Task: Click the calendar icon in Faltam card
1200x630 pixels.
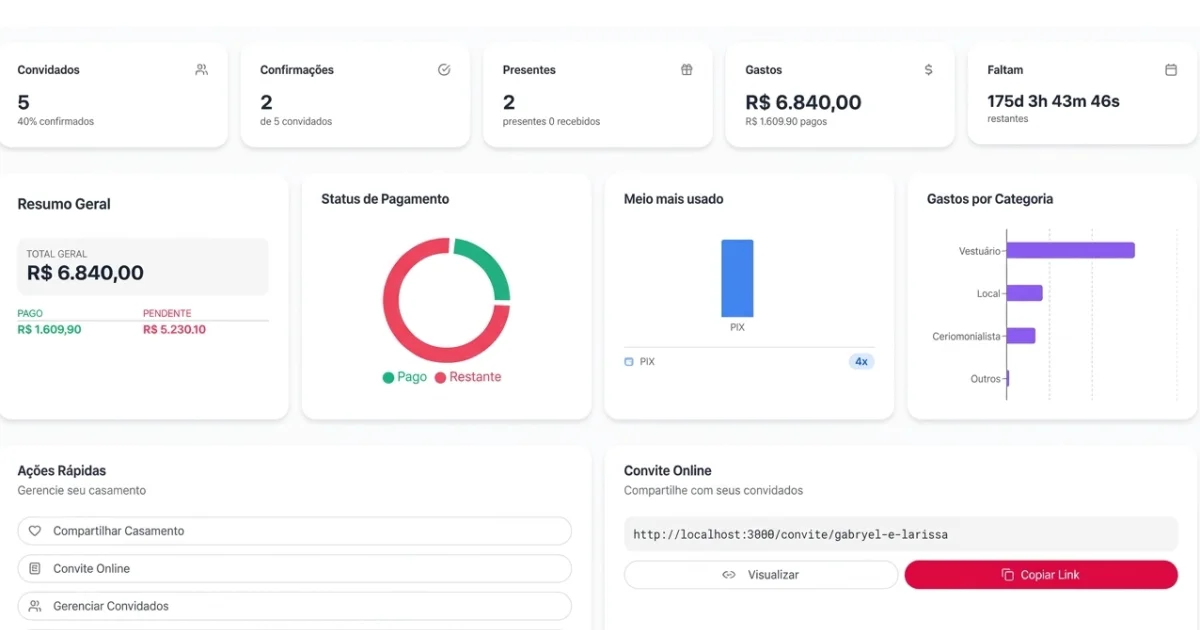Action: point(1171,70)
